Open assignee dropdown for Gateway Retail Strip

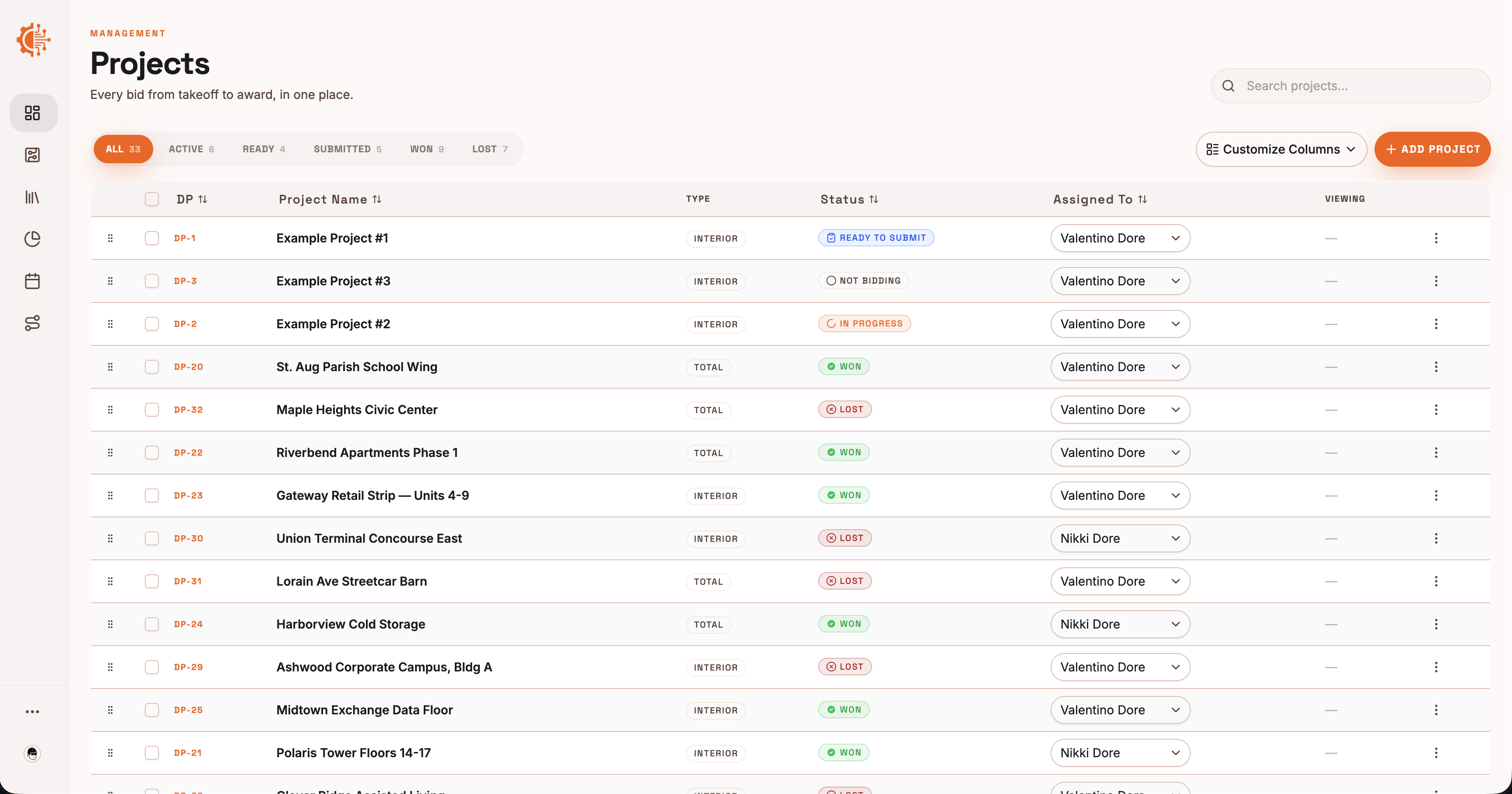1120,495
